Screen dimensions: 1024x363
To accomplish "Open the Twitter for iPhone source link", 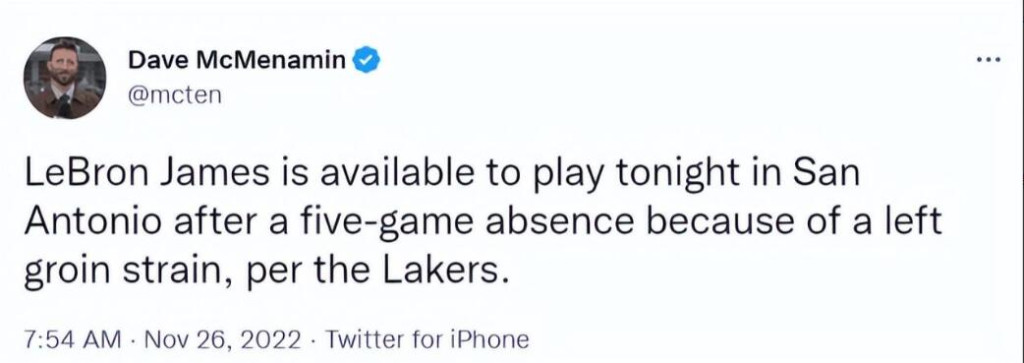I will (x=426, y=339).
